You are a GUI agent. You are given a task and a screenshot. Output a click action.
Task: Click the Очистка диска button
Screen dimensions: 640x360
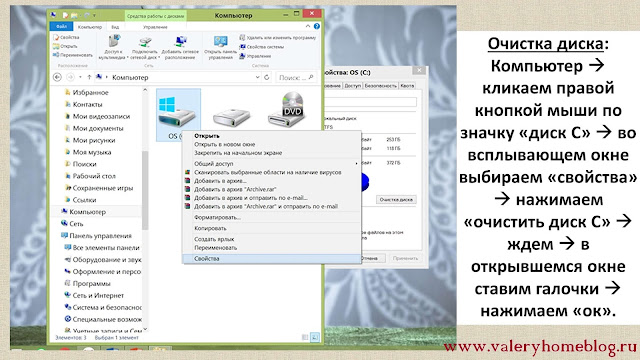pos(396,200)
